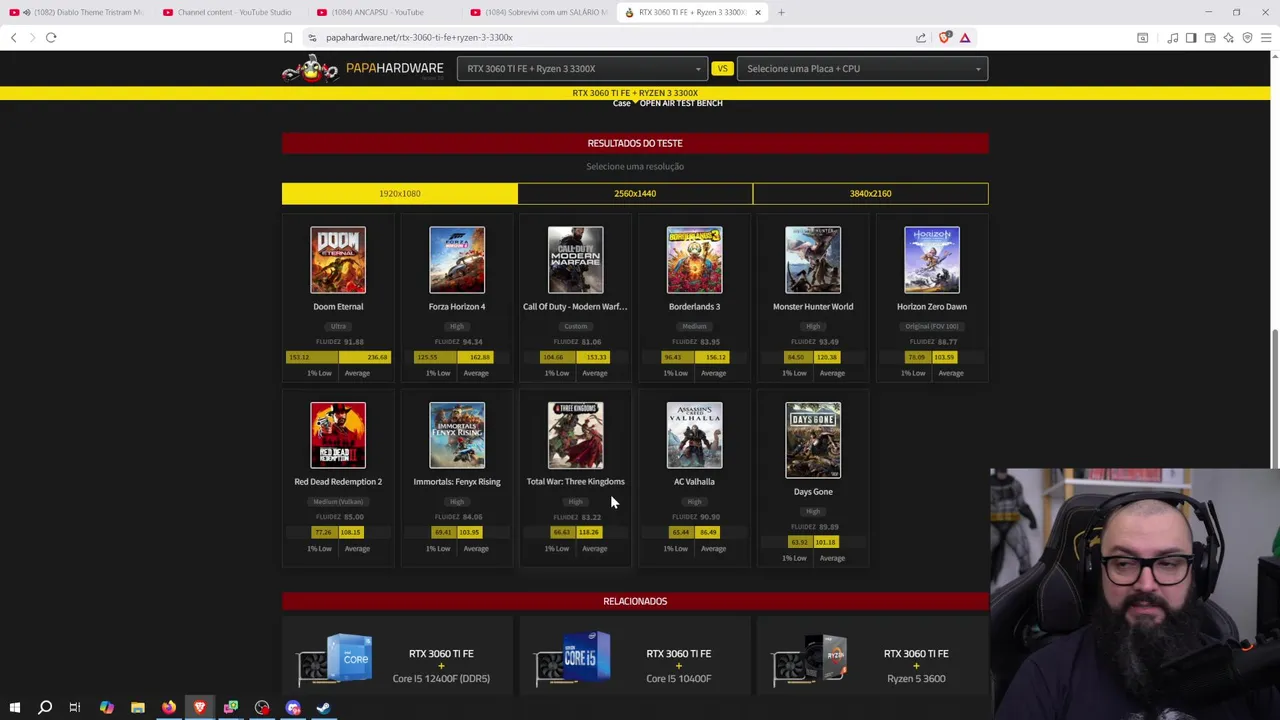Click the Borderlands 3 title text
Image resolution: width=1280 pixels, height=720 pixels.
click(x=694, y=307)
